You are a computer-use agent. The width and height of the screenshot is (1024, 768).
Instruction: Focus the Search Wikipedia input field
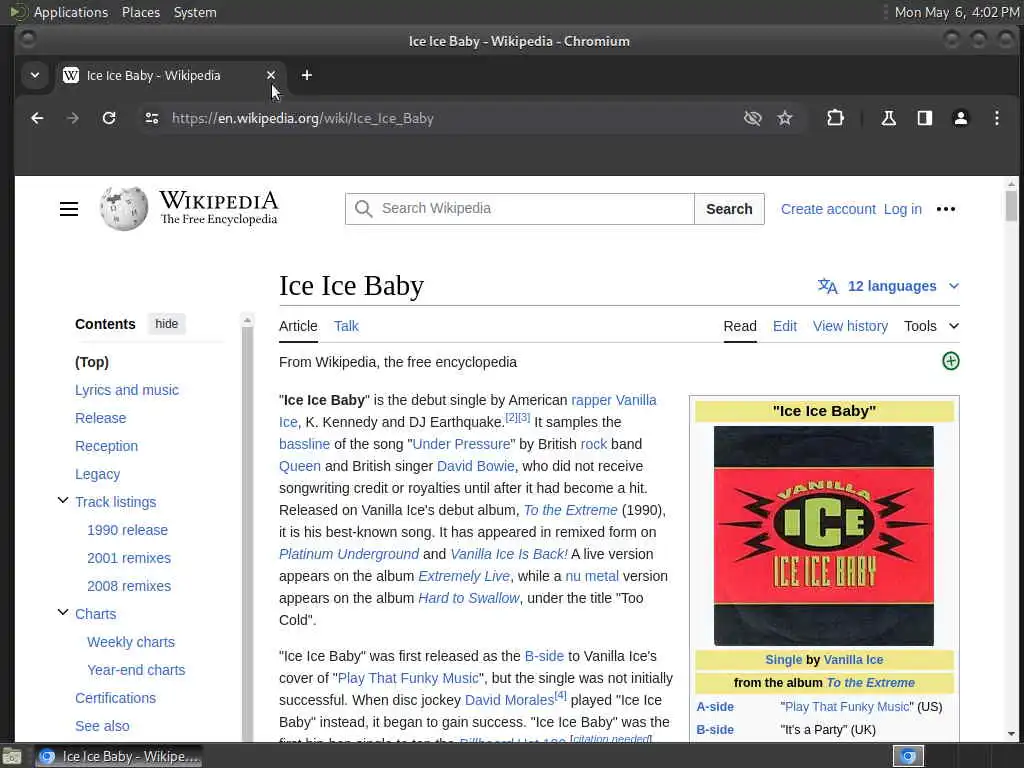(520, 209)
